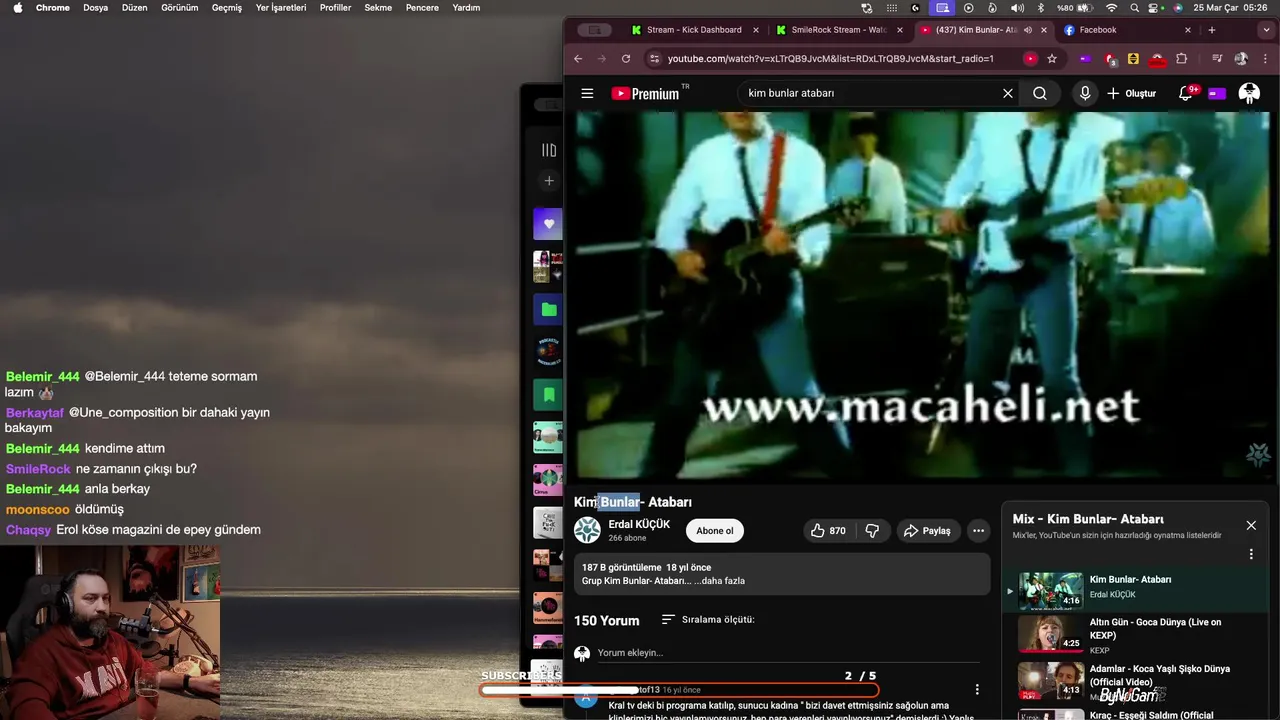Open the Apple menu
Image resolution: width=1280 pixels, height=720 pixels.
[17, 7]
